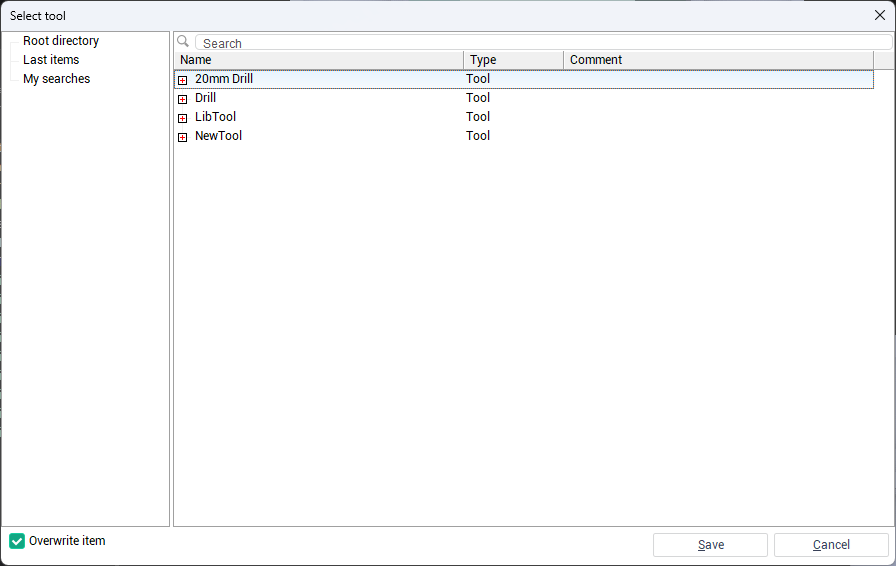Click the search magnifier icon
896x566 pixels.
[x=183, y=42]
